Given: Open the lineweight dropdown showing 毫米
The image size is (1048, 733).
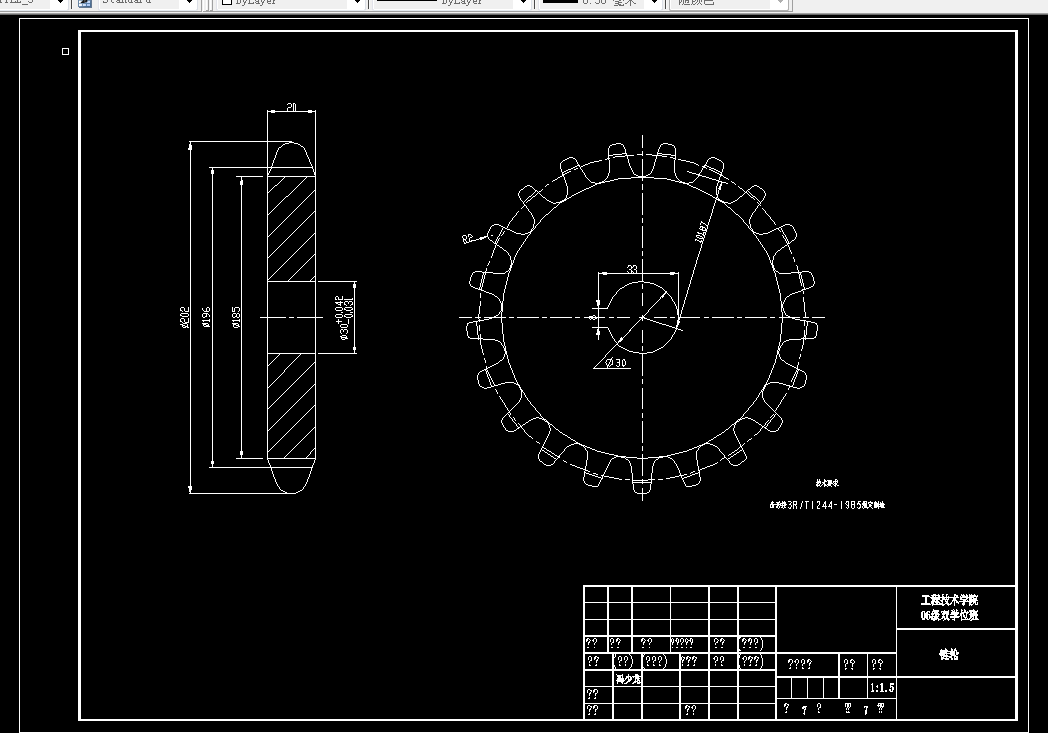Looking at the screenshot, I should tap(601, 3).
